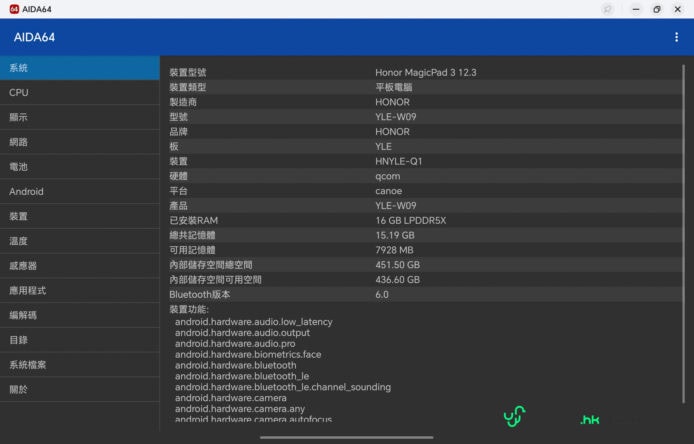Open the 目錄 category

80,340
